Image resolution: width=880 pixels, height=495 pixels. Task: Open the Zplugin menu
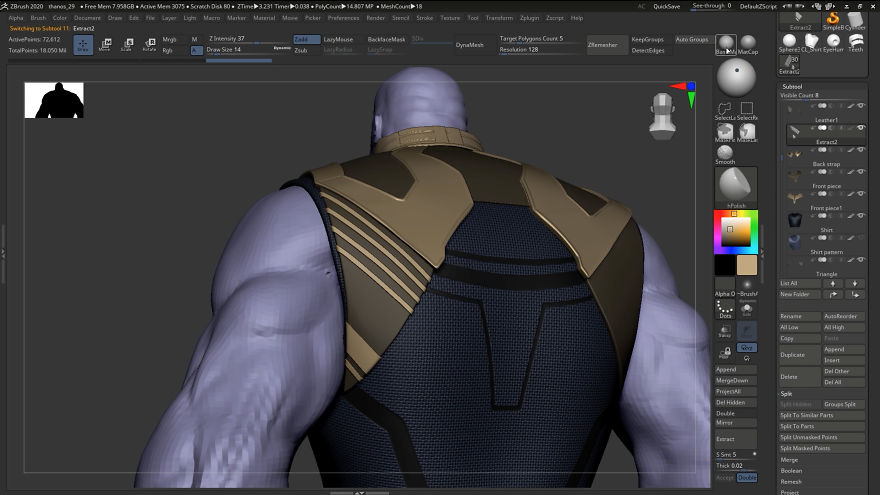[x=529, y=18]
